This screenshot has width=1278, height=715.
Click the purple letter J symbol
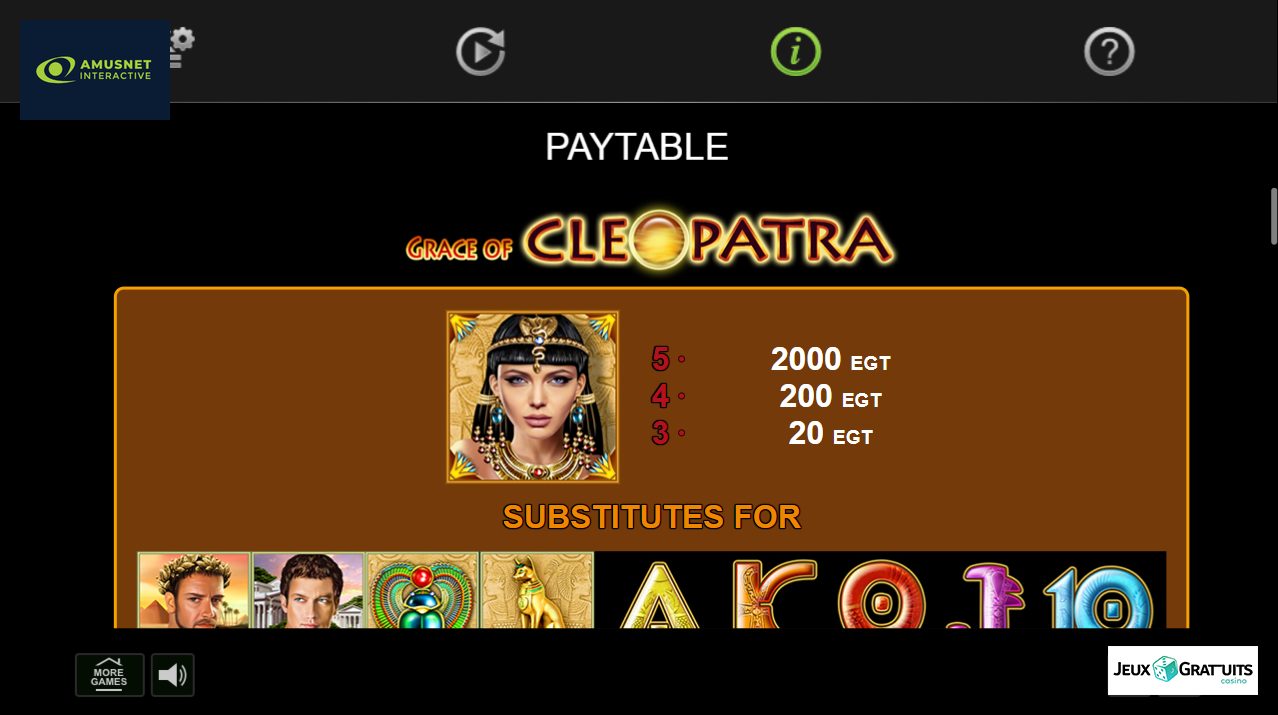point(989,594)
